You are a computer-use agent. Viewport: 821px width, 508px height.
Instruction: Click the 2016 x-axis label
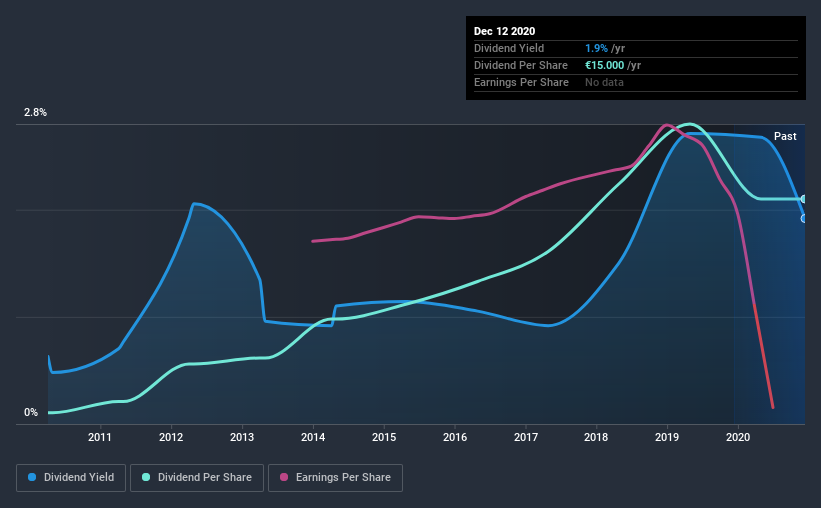(455, 437)
